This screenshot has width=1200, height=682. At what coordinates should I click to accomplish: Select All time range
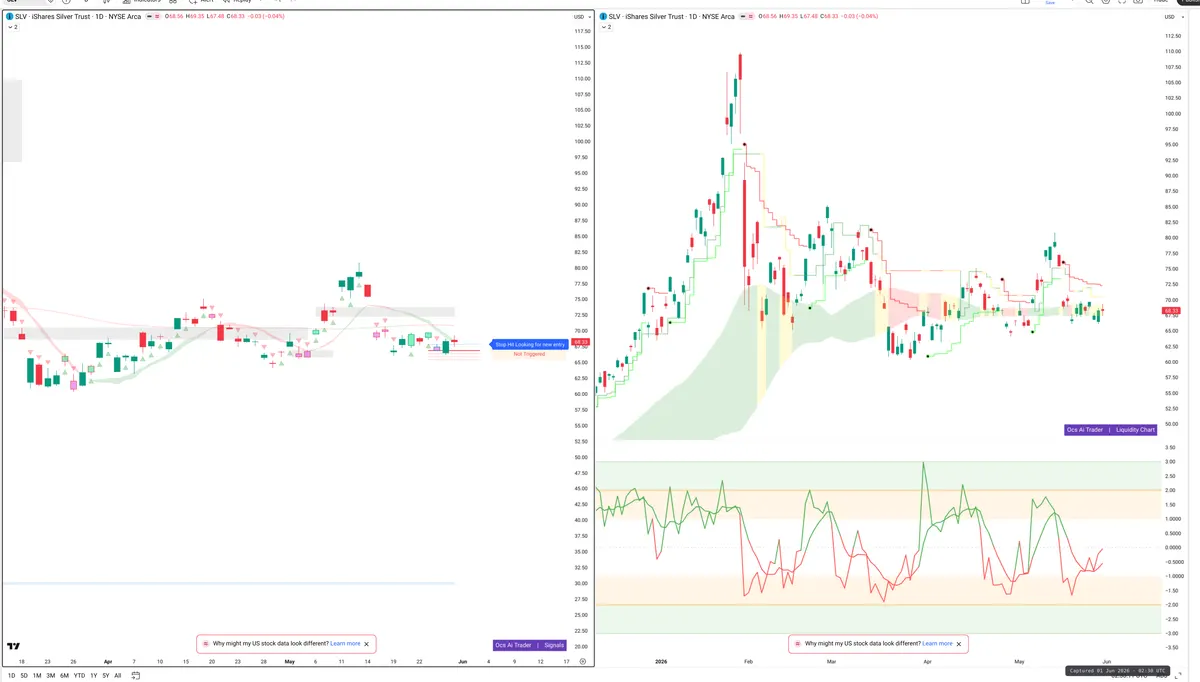(x=118, y=676)
